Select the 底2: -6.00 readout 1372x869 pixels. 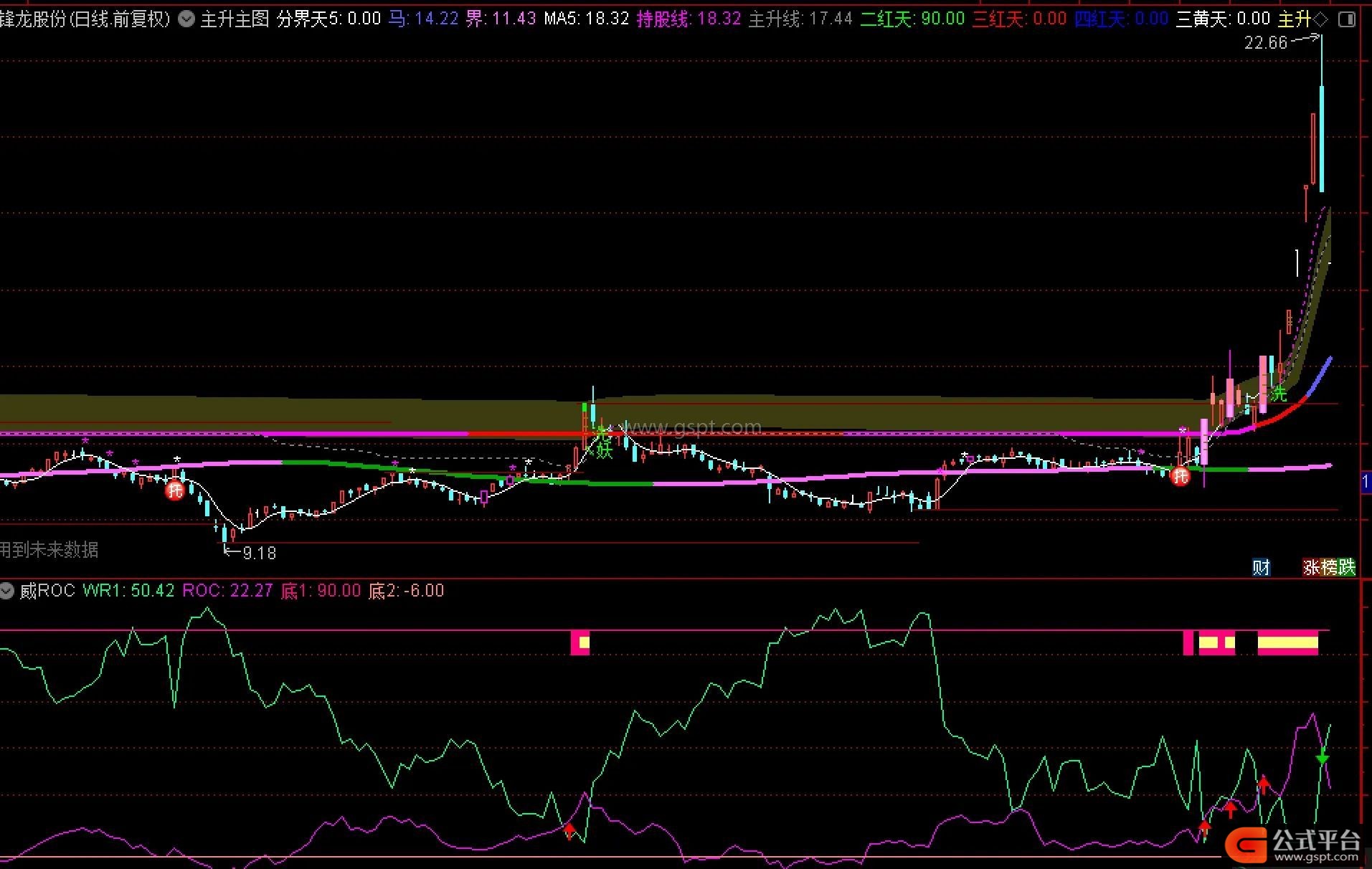(406, 591)
